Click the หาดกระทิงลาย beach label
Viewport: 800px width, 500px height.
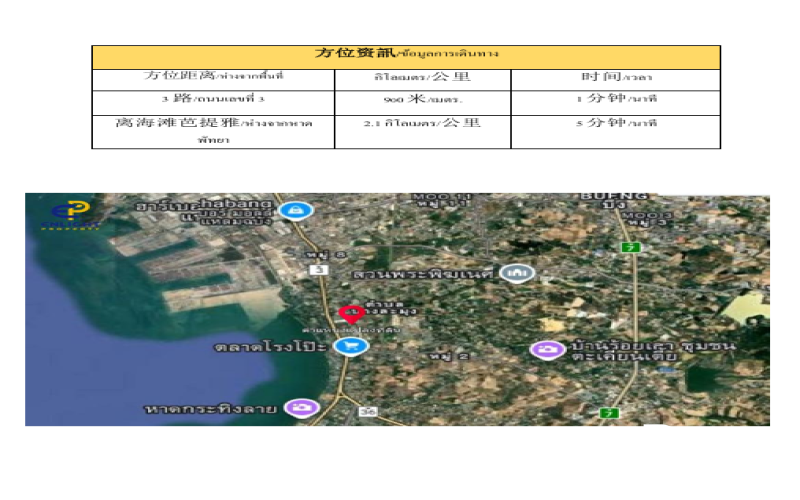(x=214, y=408)
